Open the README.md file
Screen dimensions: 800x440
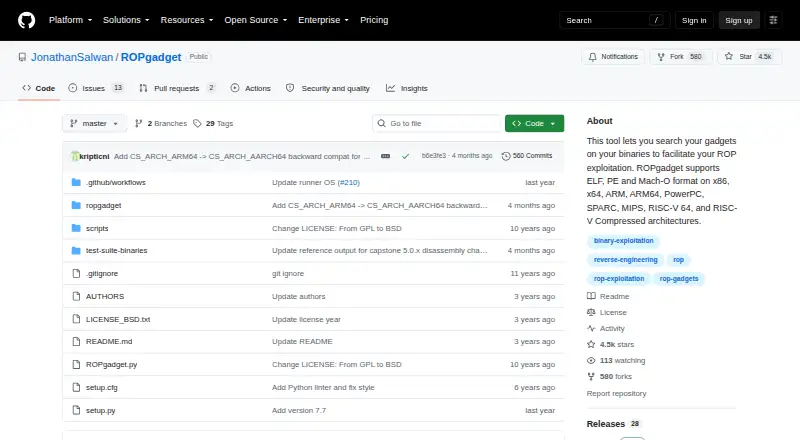[x=109, y=341]
